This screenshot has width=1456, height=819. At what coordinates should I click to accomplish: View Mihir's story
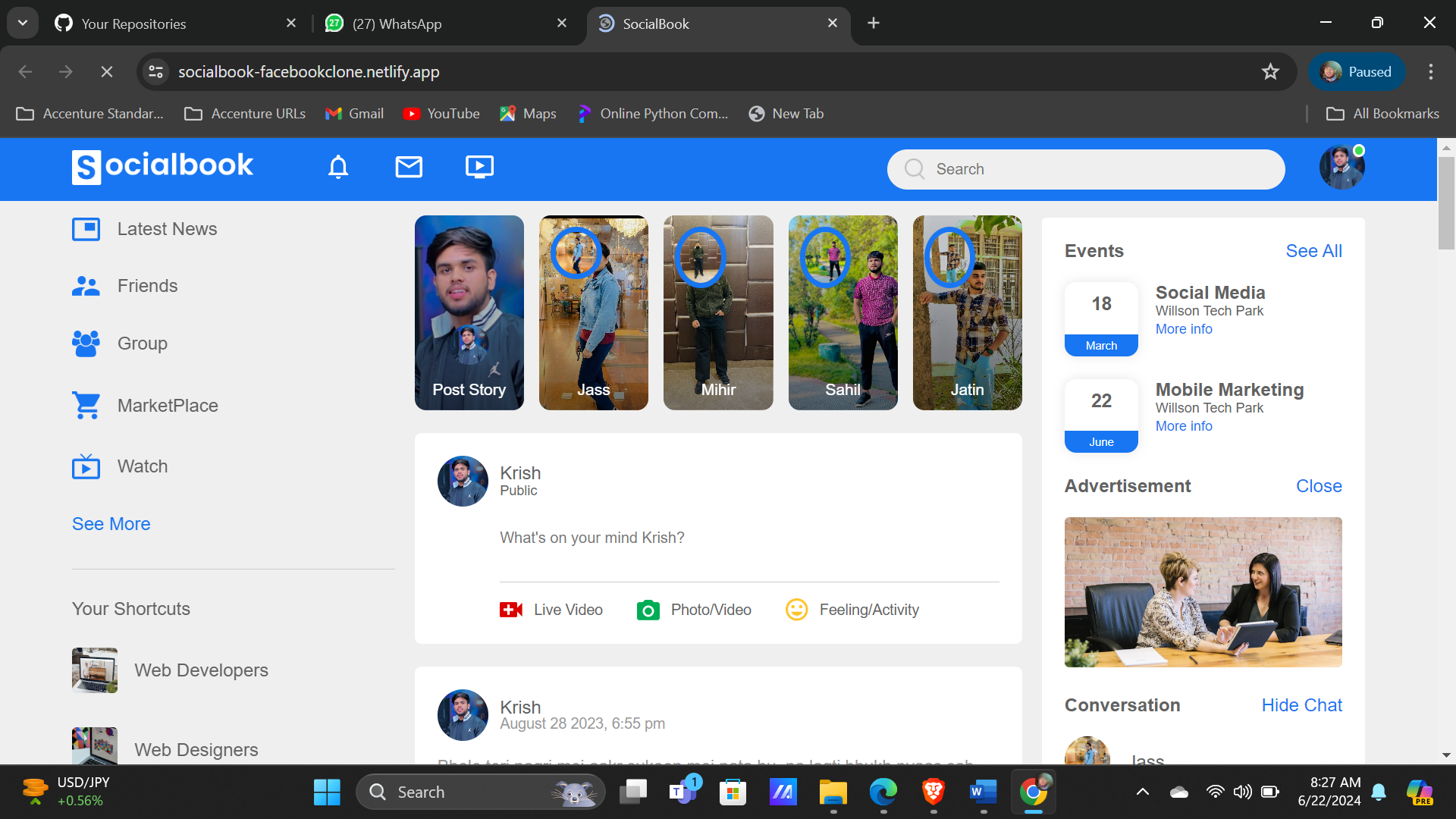coord(718,312)
